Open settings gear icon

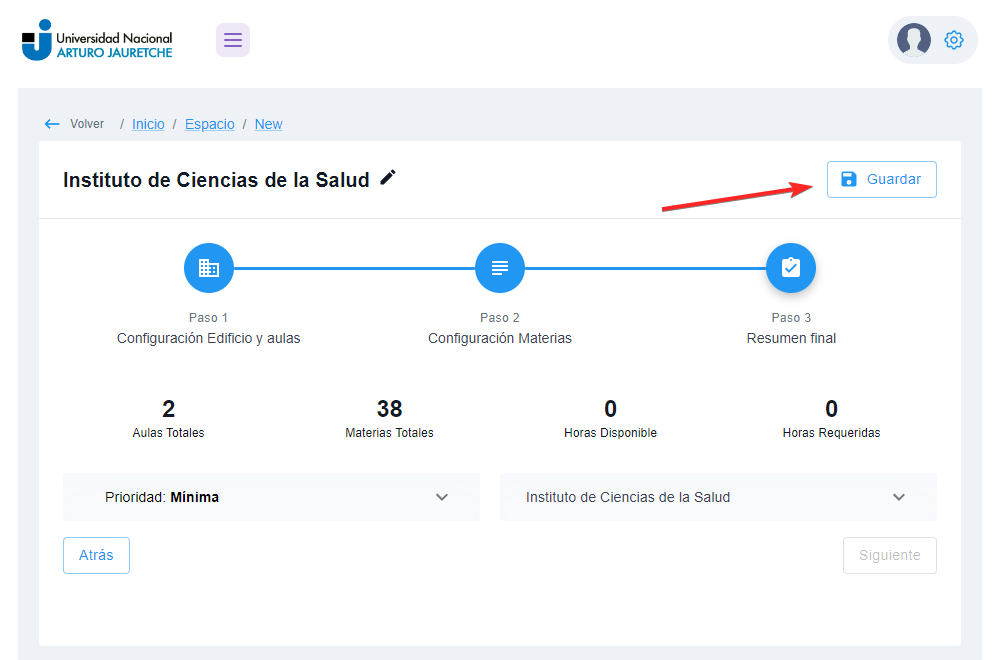[x=953, y=40]
